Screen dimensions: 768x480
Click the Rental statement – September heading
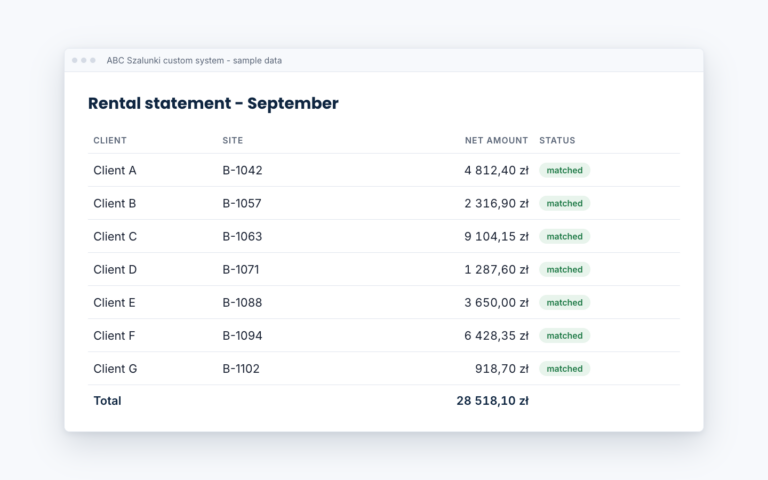click(213, 103)
